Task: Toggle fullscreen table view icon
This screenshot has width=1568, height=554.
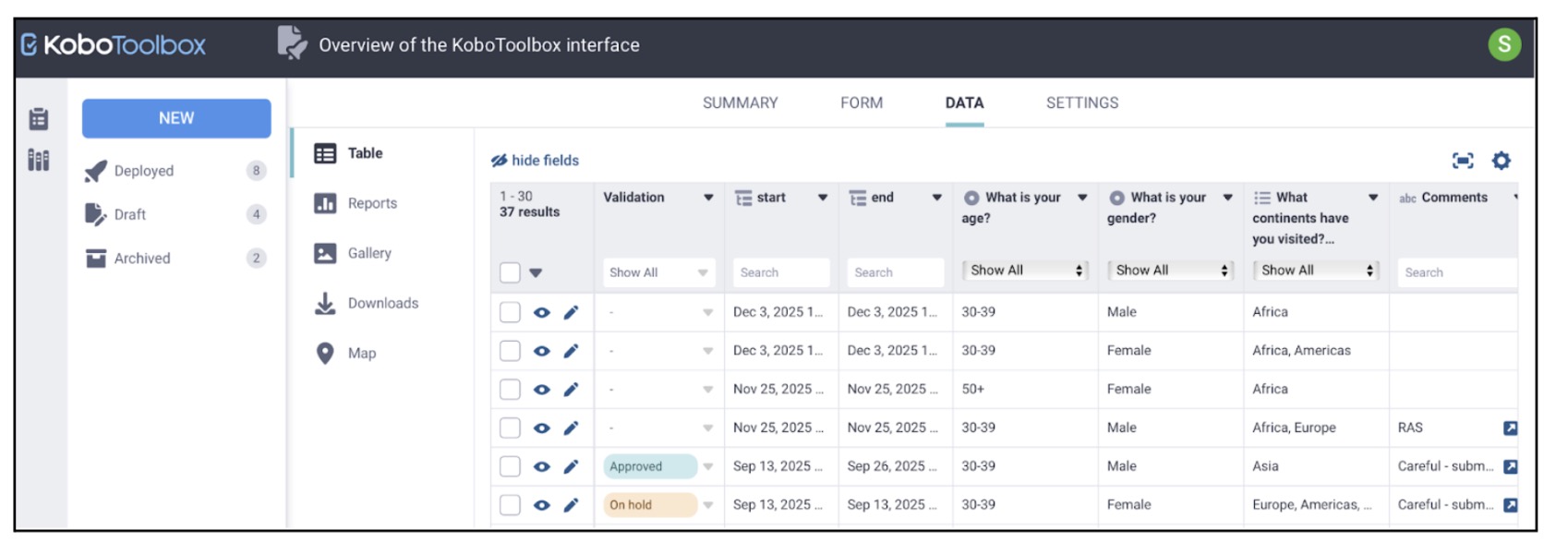Action: (x=1463, y=161)
